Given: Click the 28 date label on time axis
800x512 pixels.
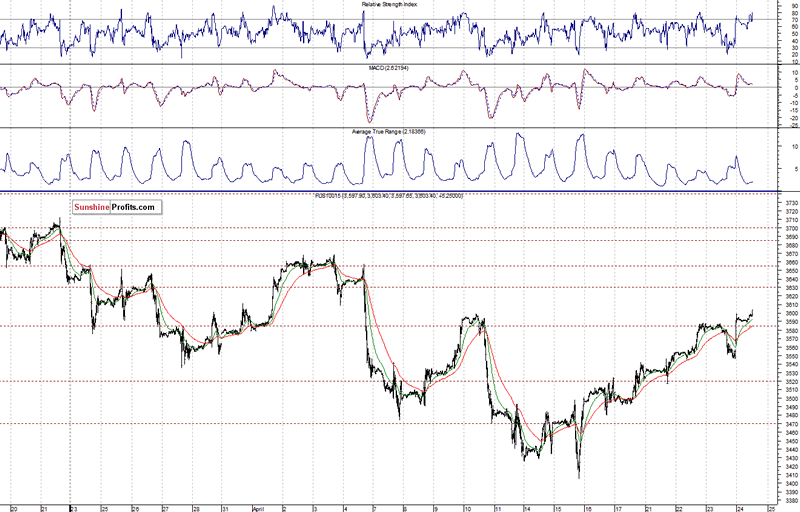Looking at the screenshot, I should pyautogui.click(x=196, y=508).
